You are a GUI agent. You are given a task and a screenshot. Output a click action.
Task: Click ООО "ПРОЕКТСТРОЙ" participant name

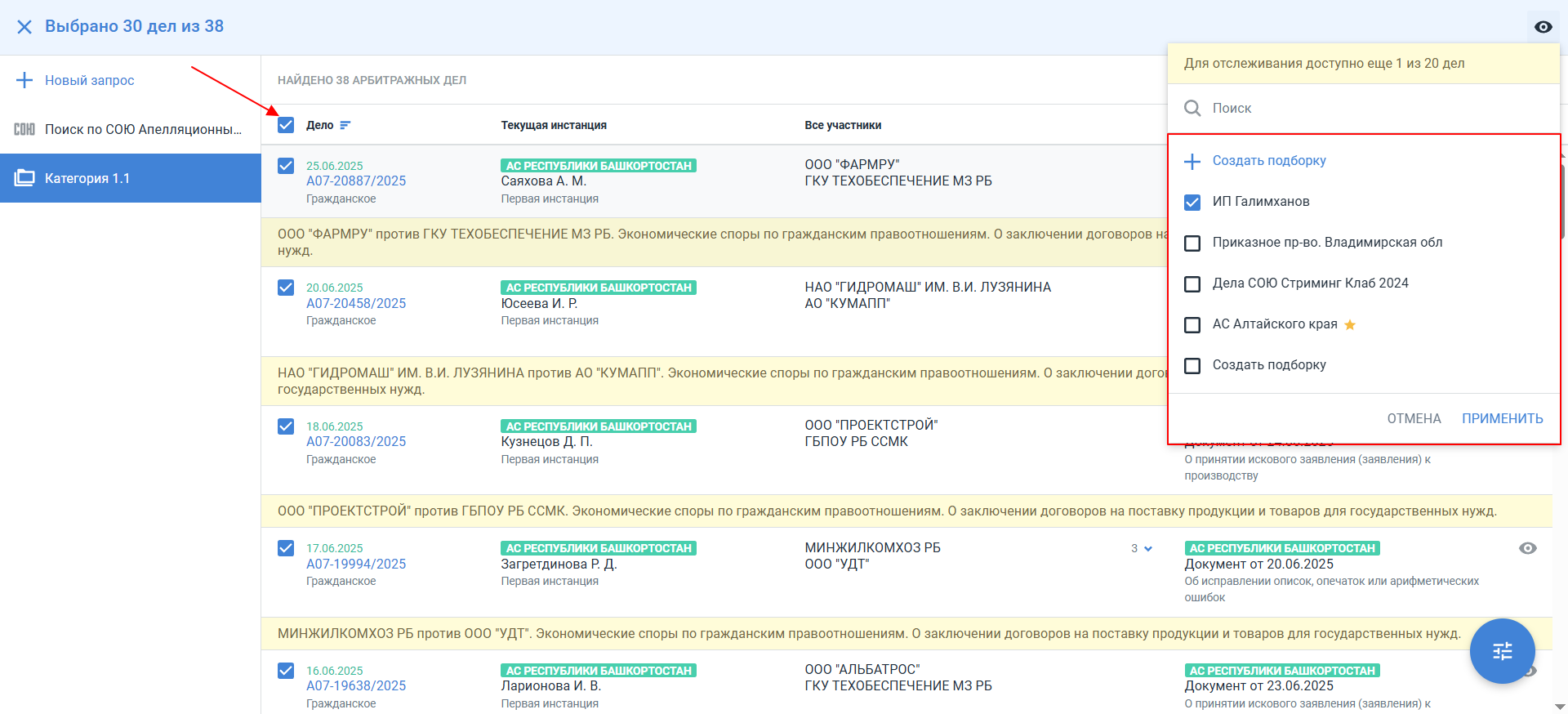pos(871,426)
